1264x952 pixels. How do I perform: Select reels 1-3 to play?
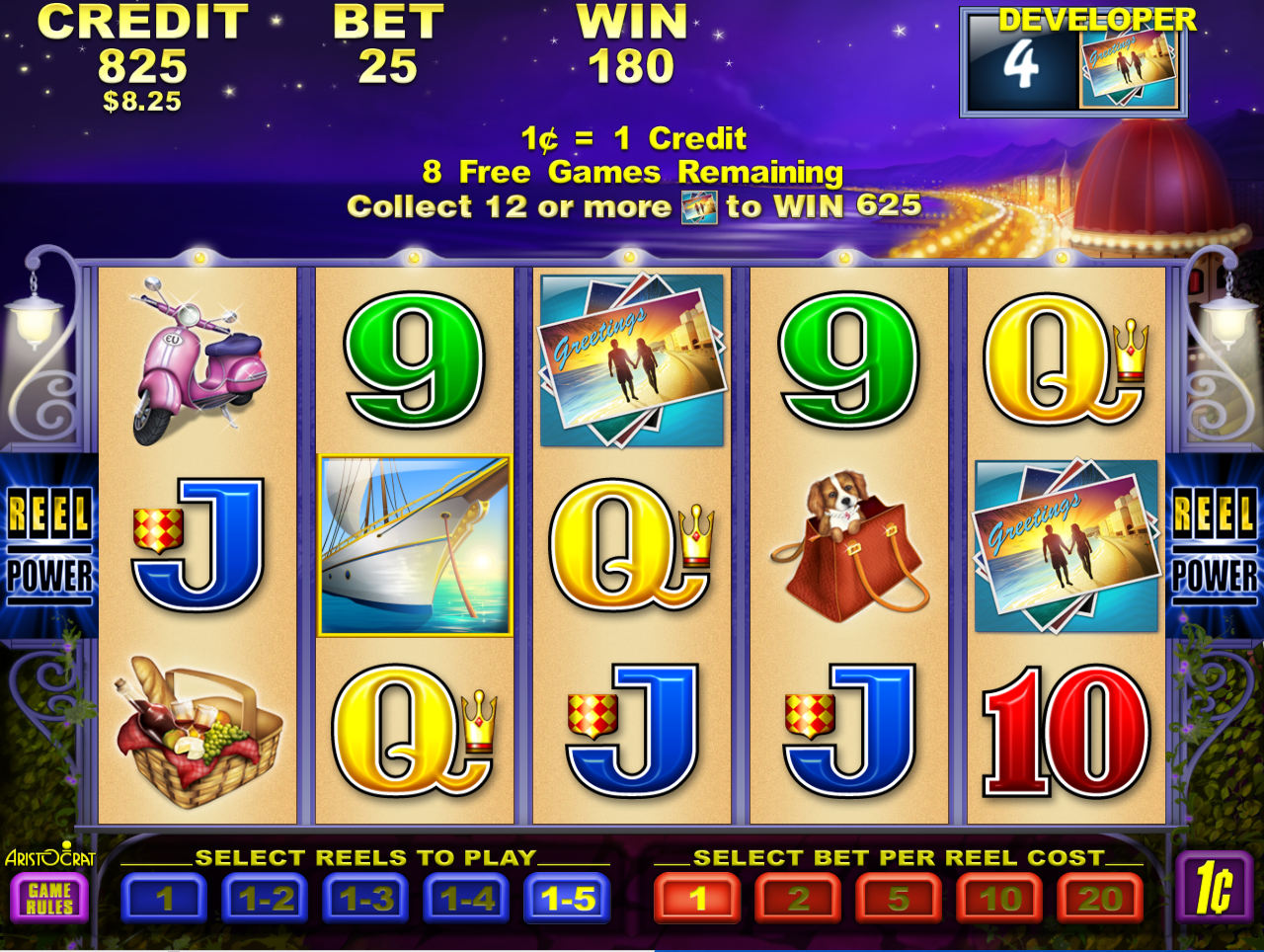[x=366, y=899]
